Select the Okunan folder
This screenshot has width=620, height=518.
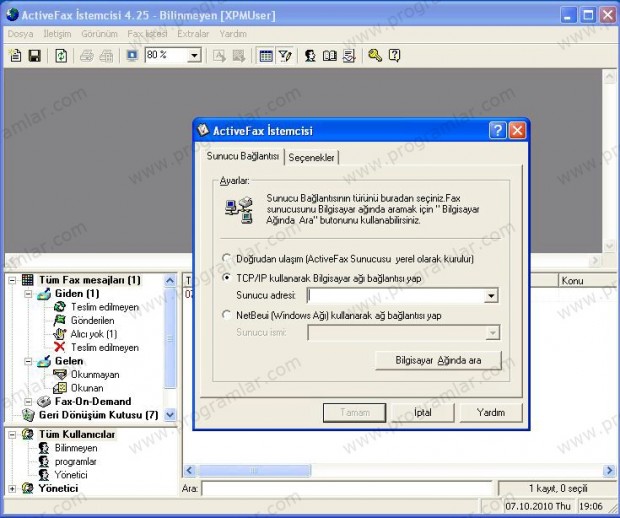[87, 388]
